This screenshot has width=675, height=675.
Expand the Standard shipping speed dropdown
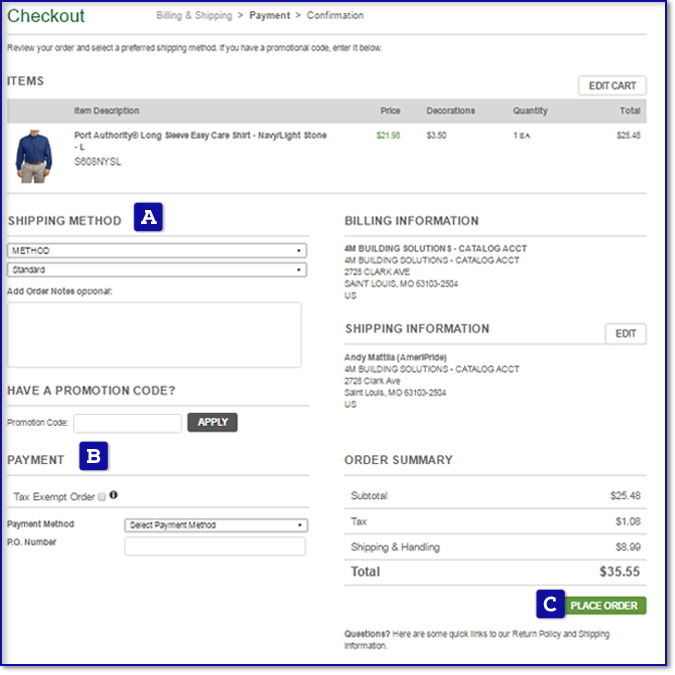coord(157,270)
